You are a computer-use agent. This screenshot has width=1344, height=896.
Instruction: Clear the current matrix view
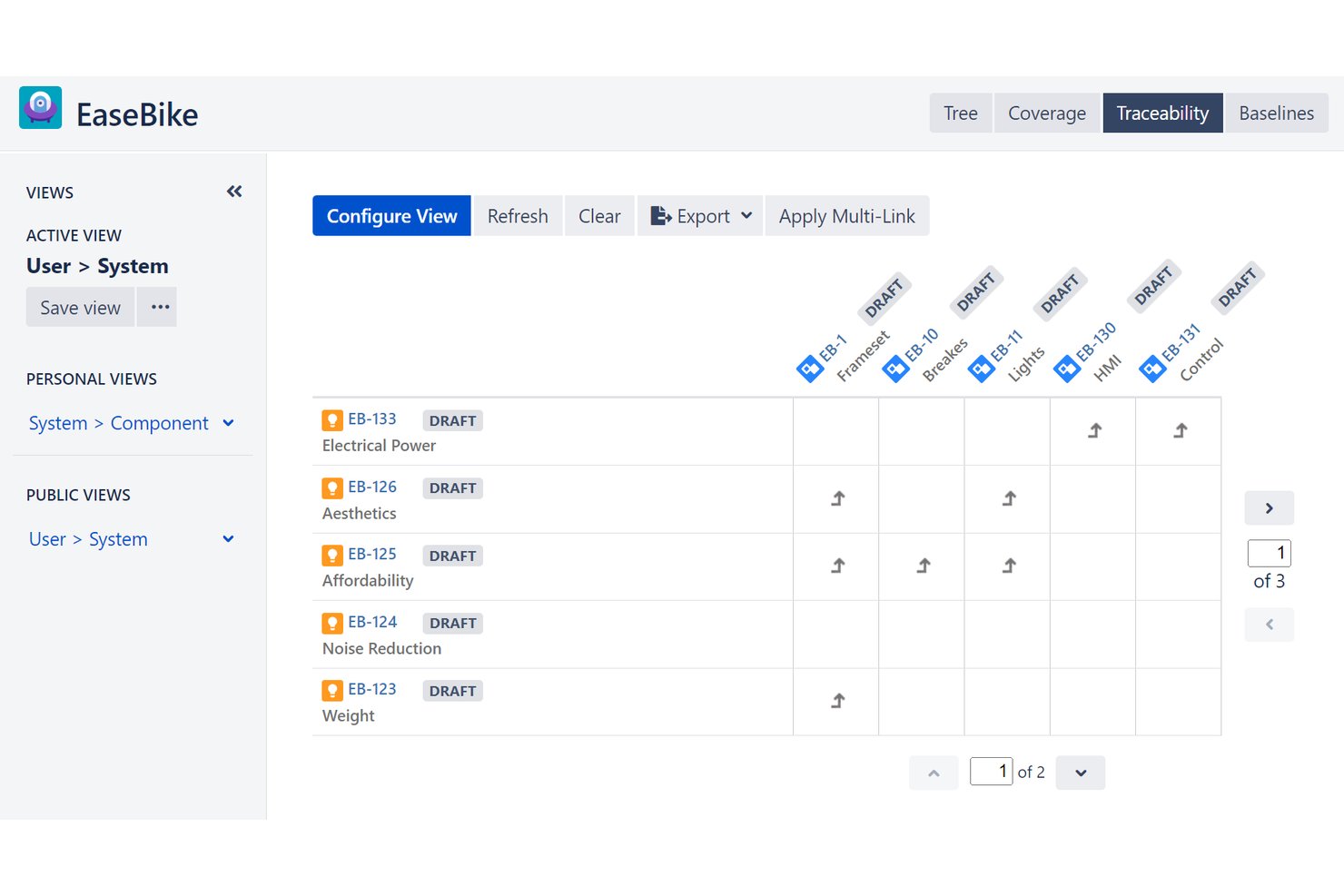[599, 216]
